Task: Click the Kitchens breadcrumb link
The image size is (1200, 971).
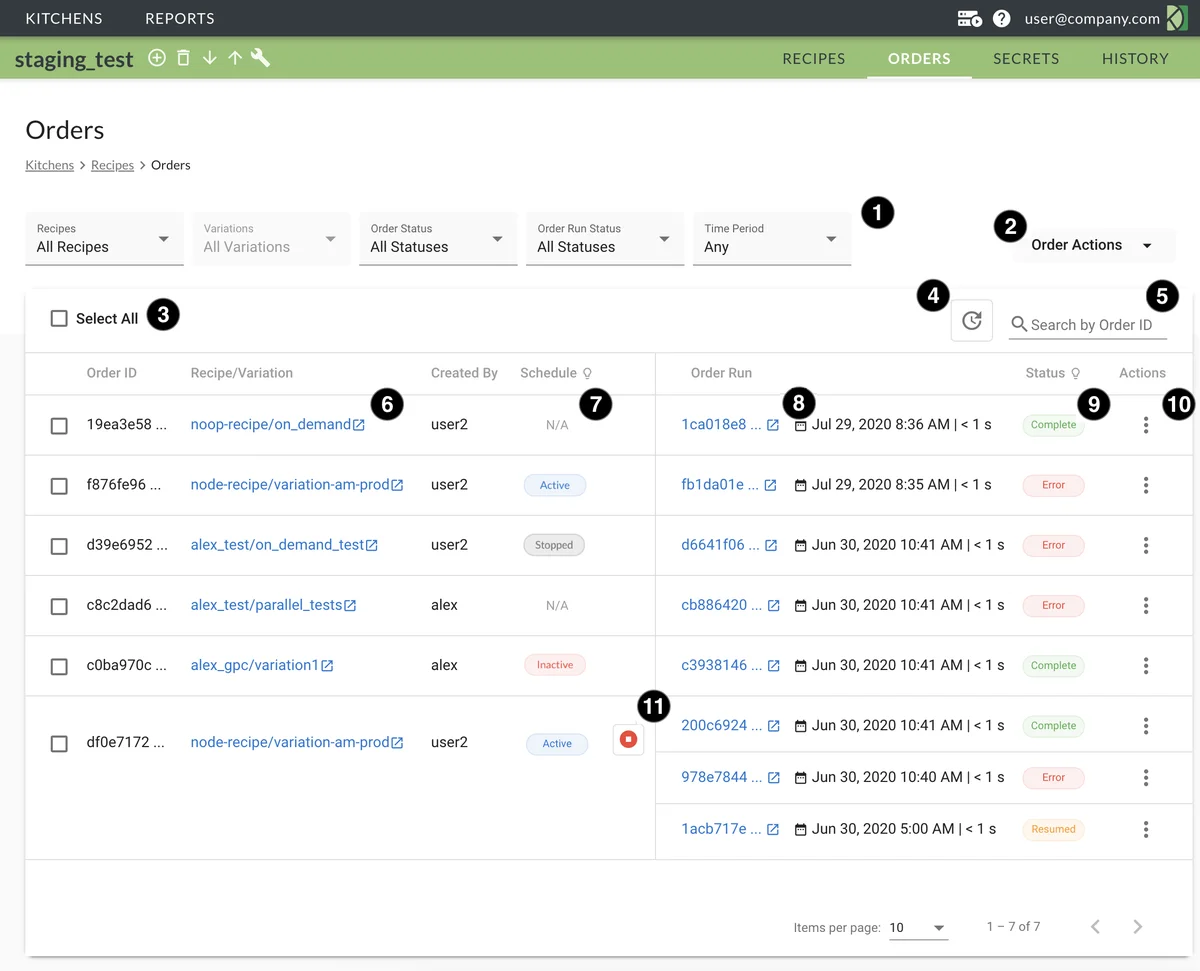Action: click(x=49, y=165)
